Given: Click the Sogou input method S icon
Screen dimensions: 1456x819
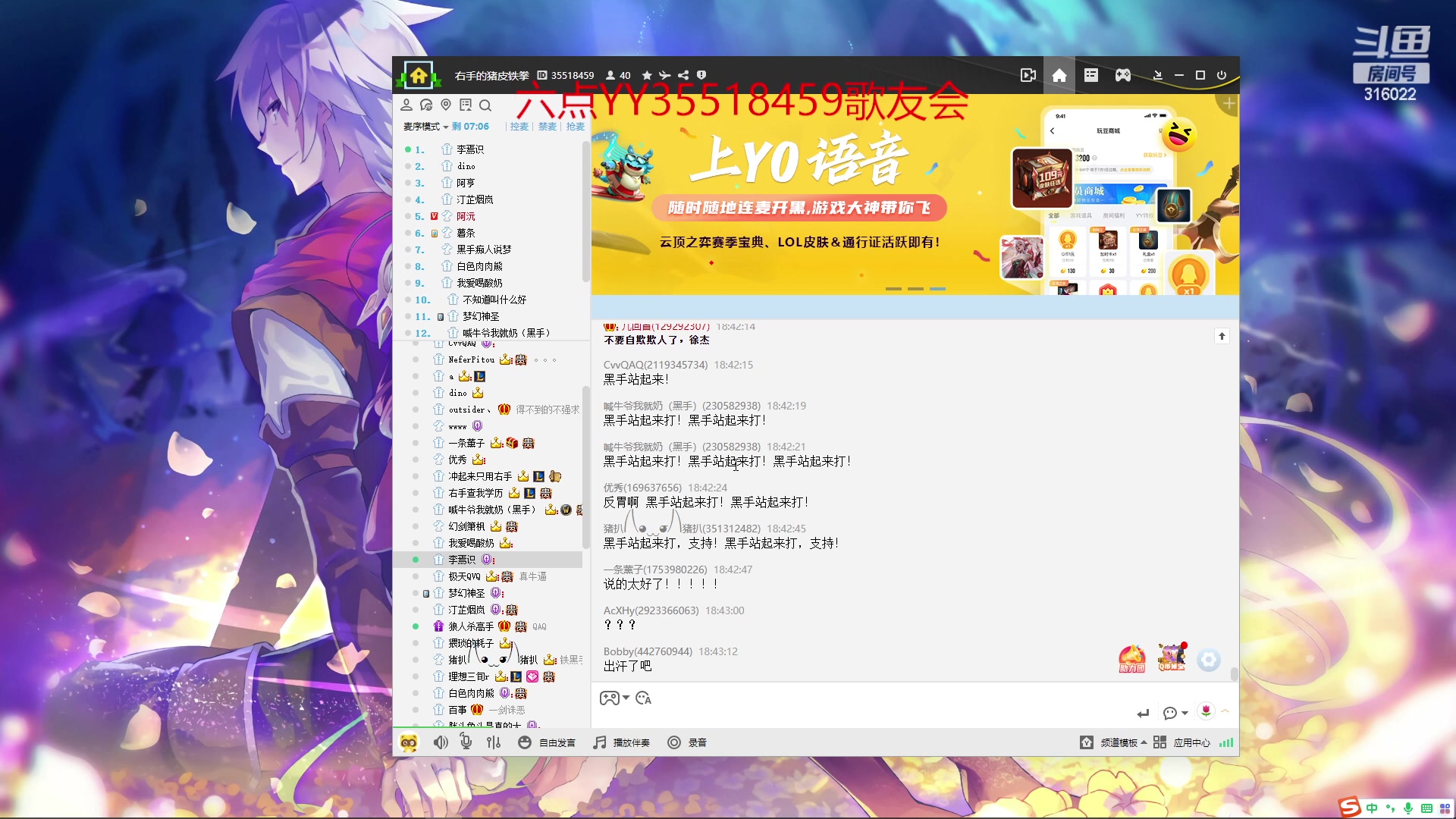Looking at the screenshot, I should (x=1350, y=807).
